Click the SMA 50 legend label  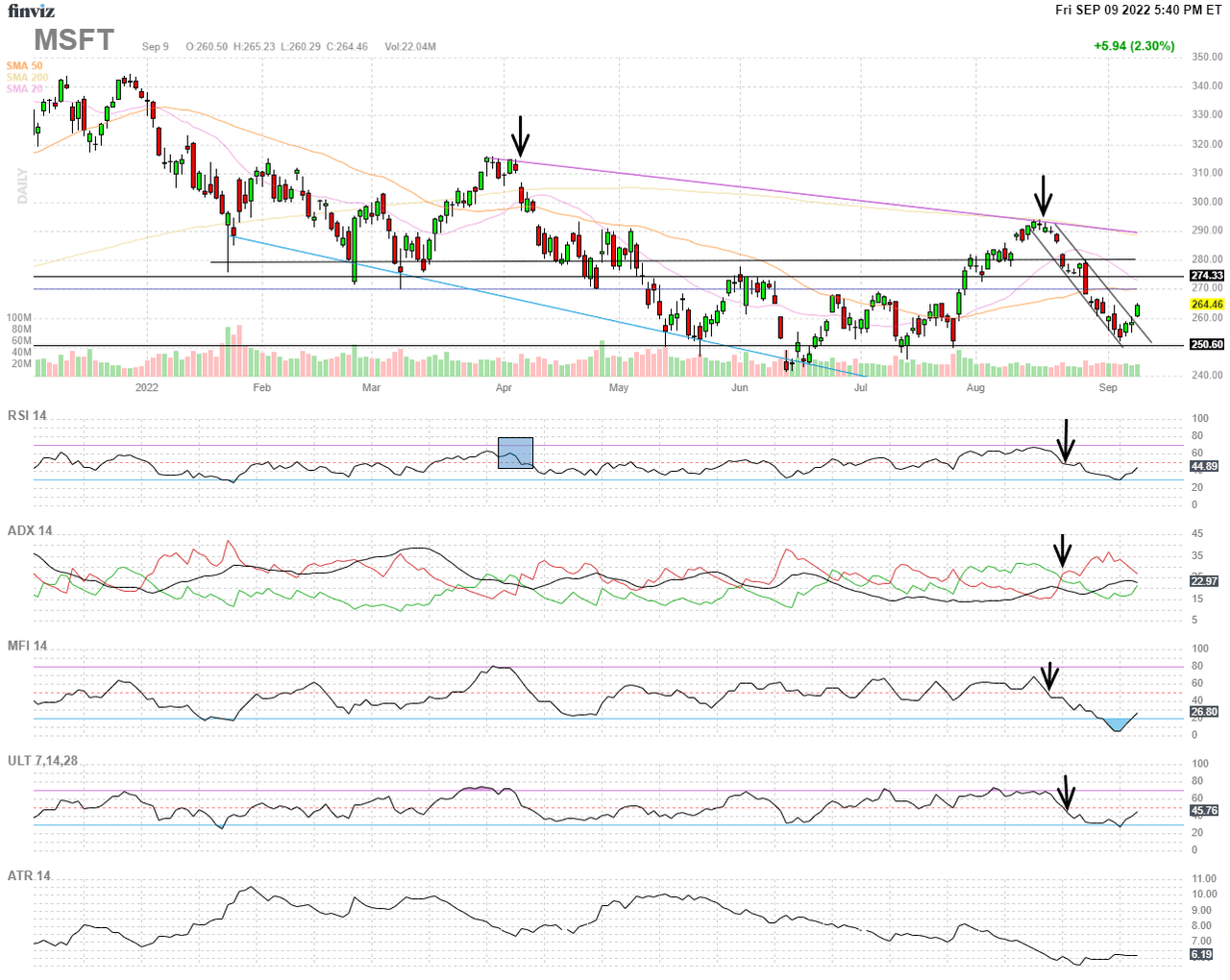click(x=25, y=66)
